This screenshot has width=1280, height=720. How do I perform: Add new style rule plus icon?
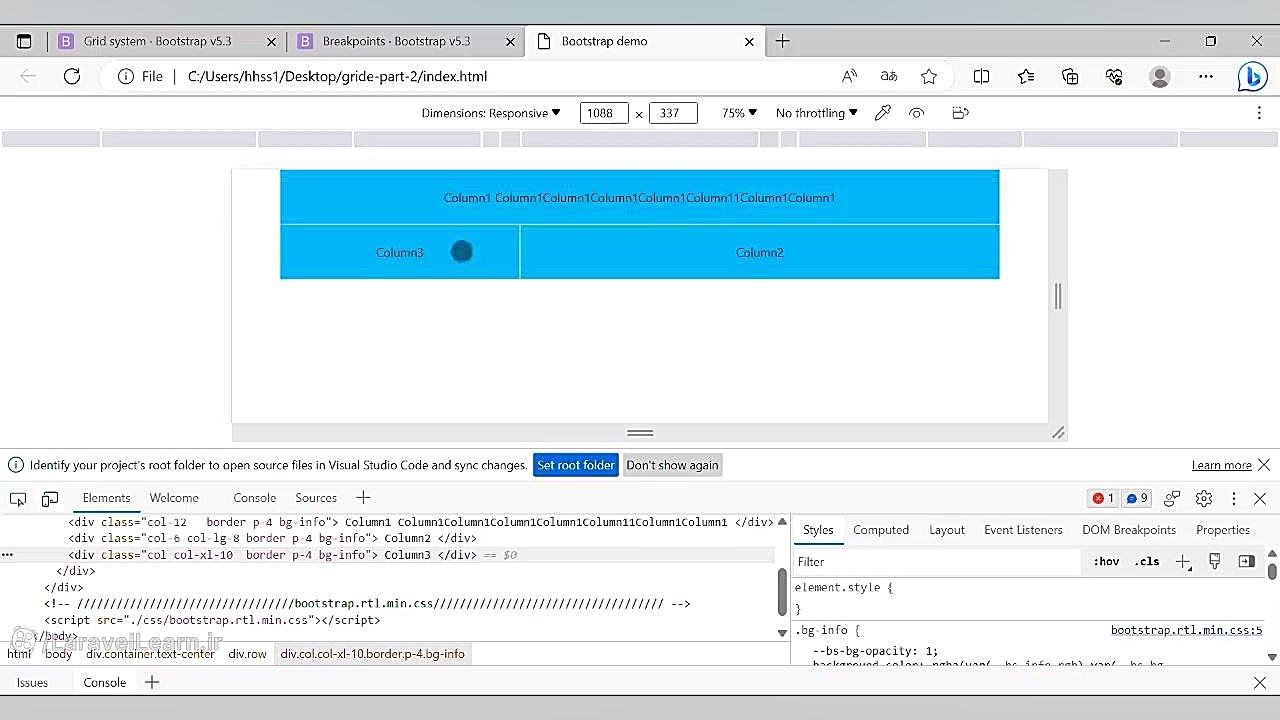[1183, 562]
